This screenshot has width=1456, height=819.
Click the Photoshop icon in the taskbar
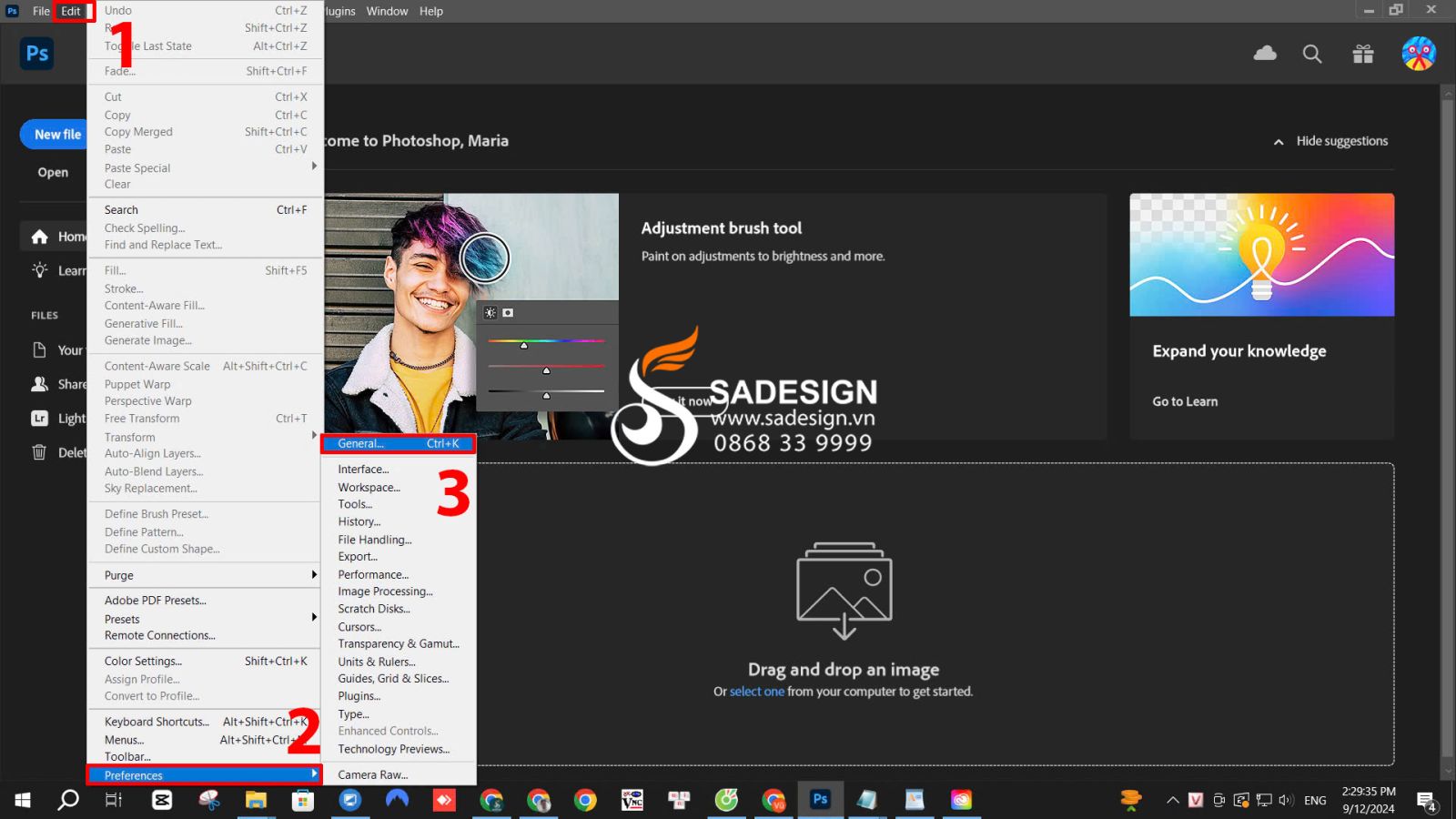tap(820, 799)
